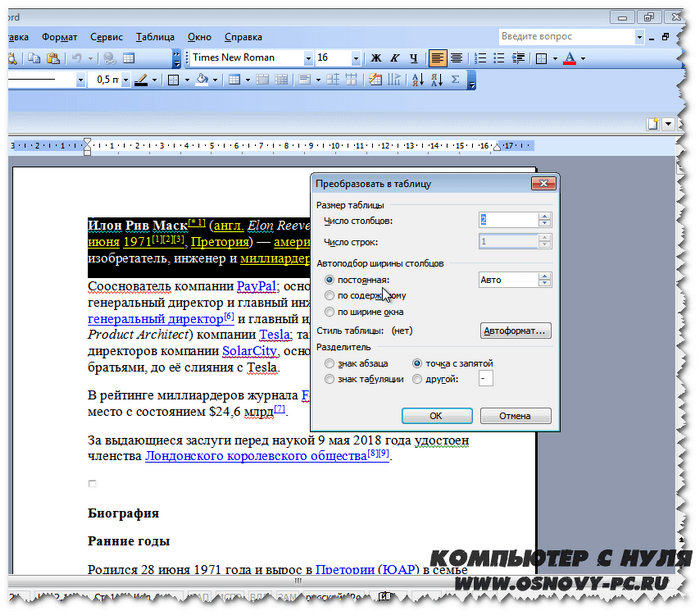Open the Таблица menu
Image resolution: width=700 pixels, height=616 pixels.
pos(155,37)
